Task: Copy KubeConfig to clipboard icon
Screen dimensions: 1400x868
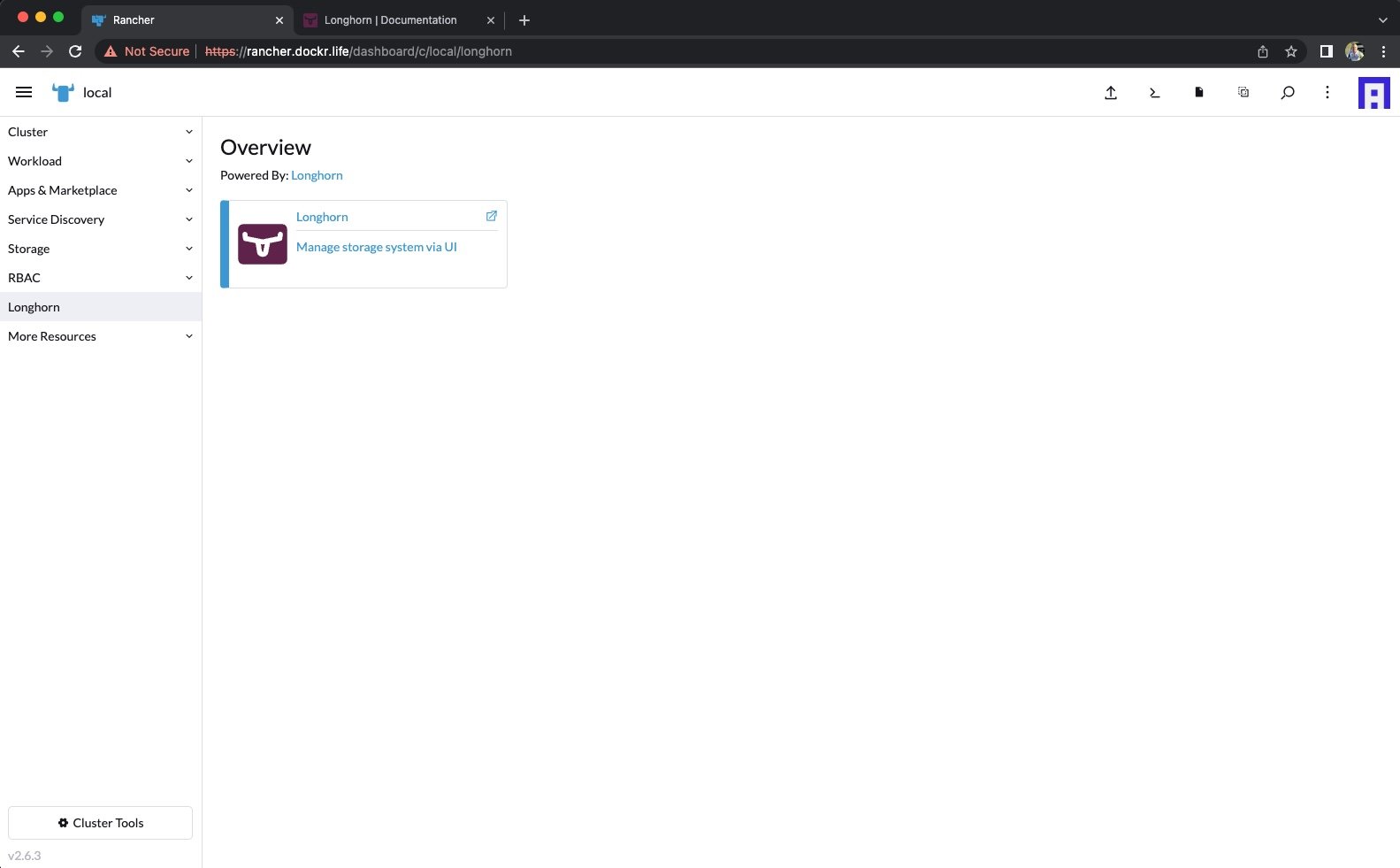Action: click(x=1243, y=92)
